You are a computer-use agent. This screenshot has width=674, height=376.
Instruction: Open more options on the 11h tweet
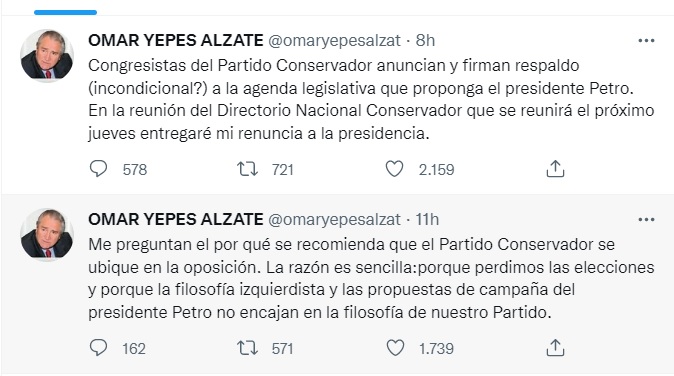[646, 220]
